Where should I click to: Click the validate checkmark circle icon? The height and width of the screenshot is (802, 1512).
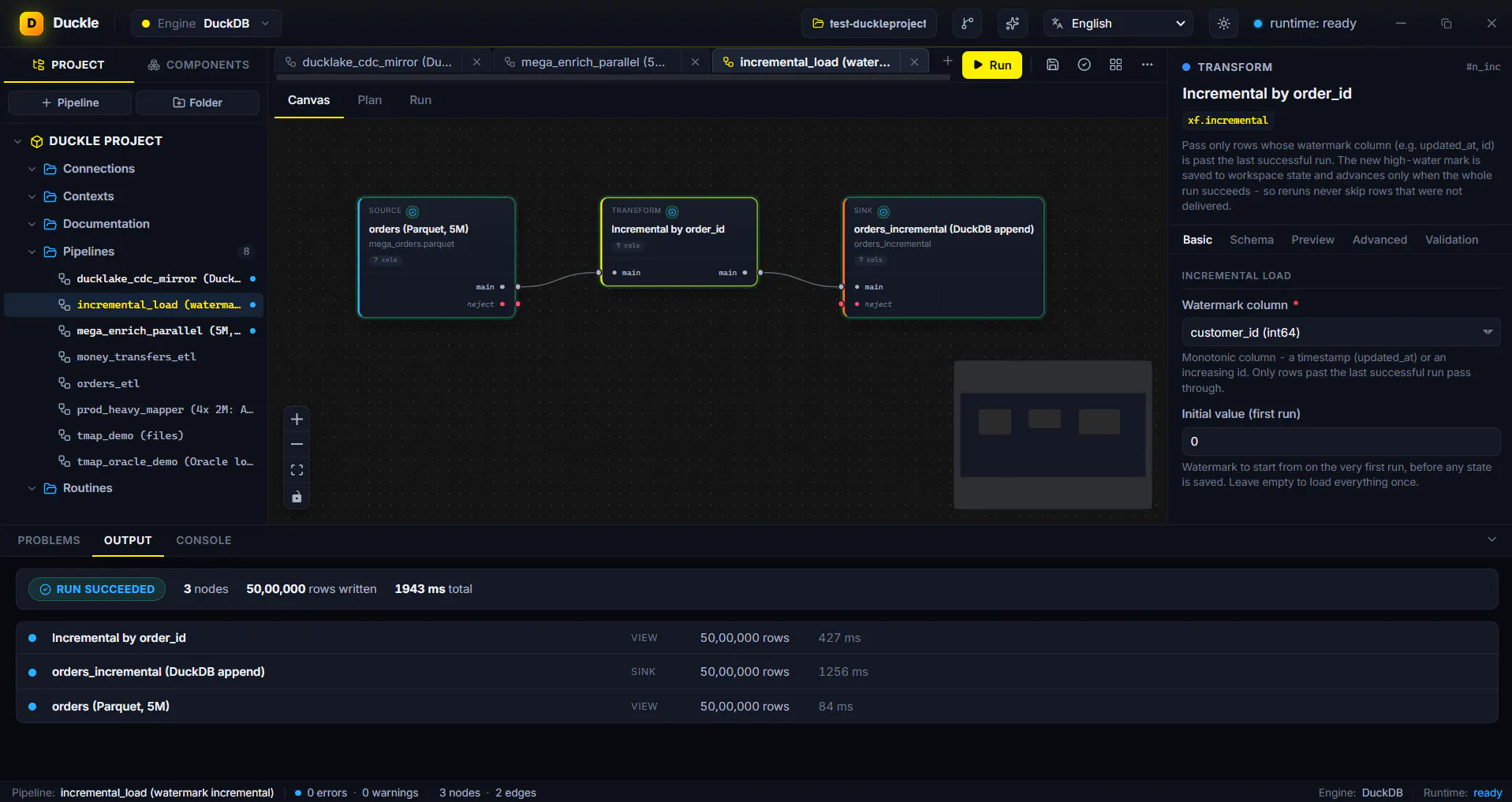[1085, 65]
